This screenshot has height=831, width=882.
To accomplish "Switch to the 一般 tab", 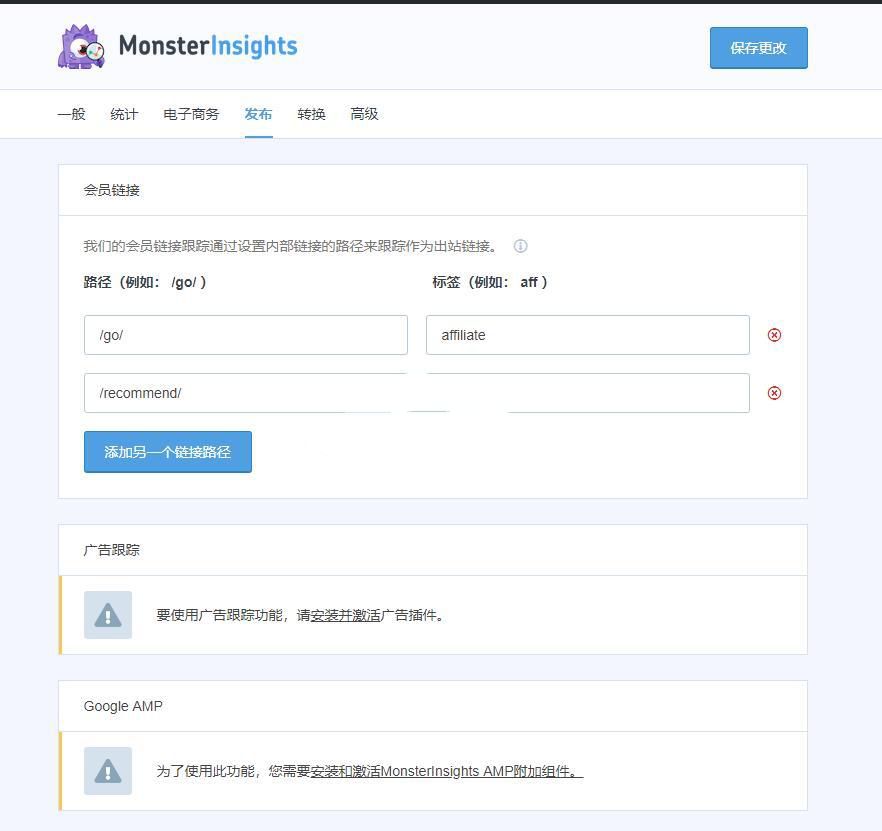I will pos(71,114).
